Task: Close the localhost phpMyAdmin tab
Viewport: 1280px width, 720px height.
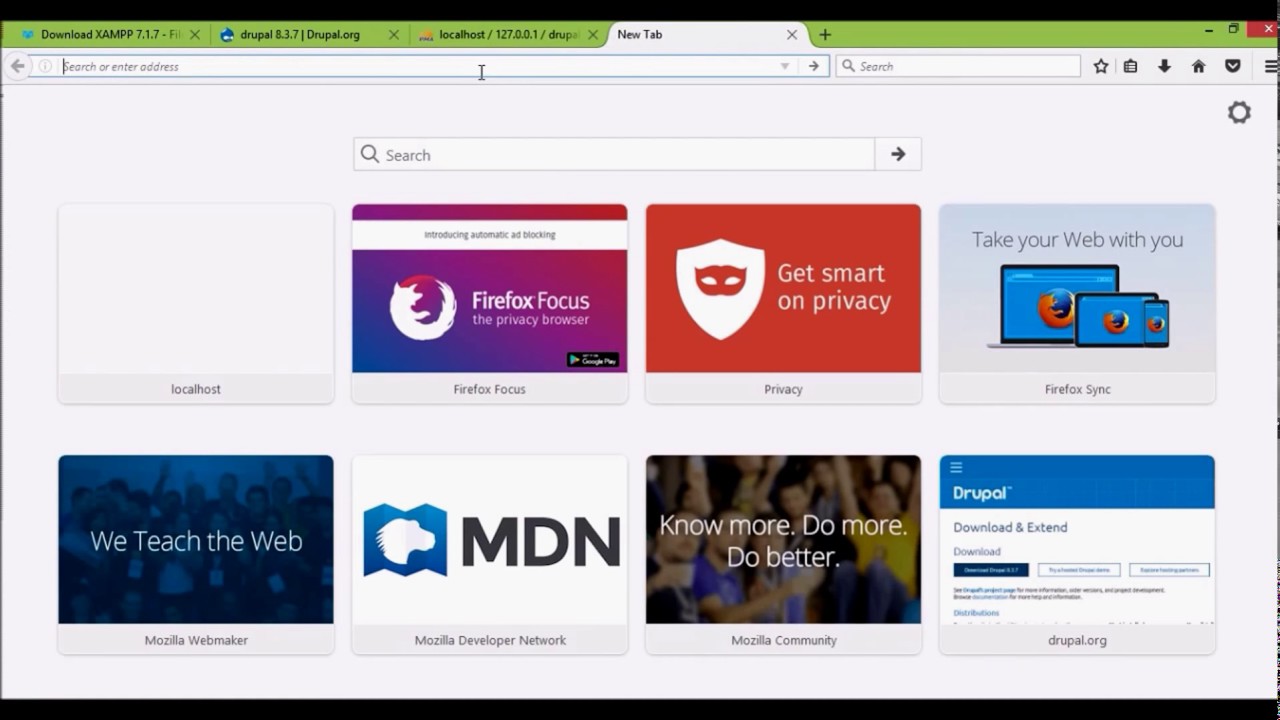Action: pyautogui.click(x=592, y=34)
